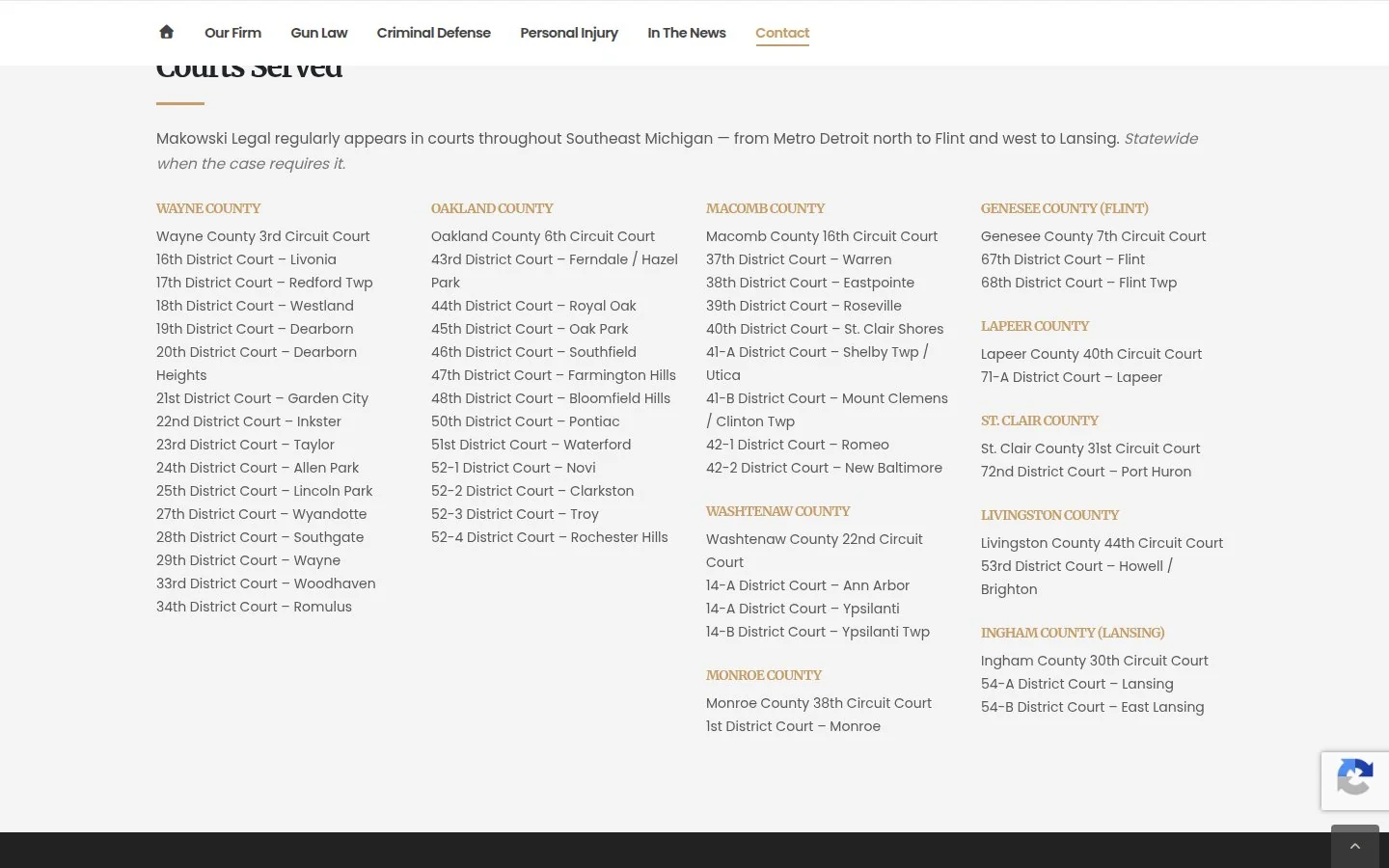Select 54-B District Court – East Lansing
1389x868 pixels.
point(1093,707)
